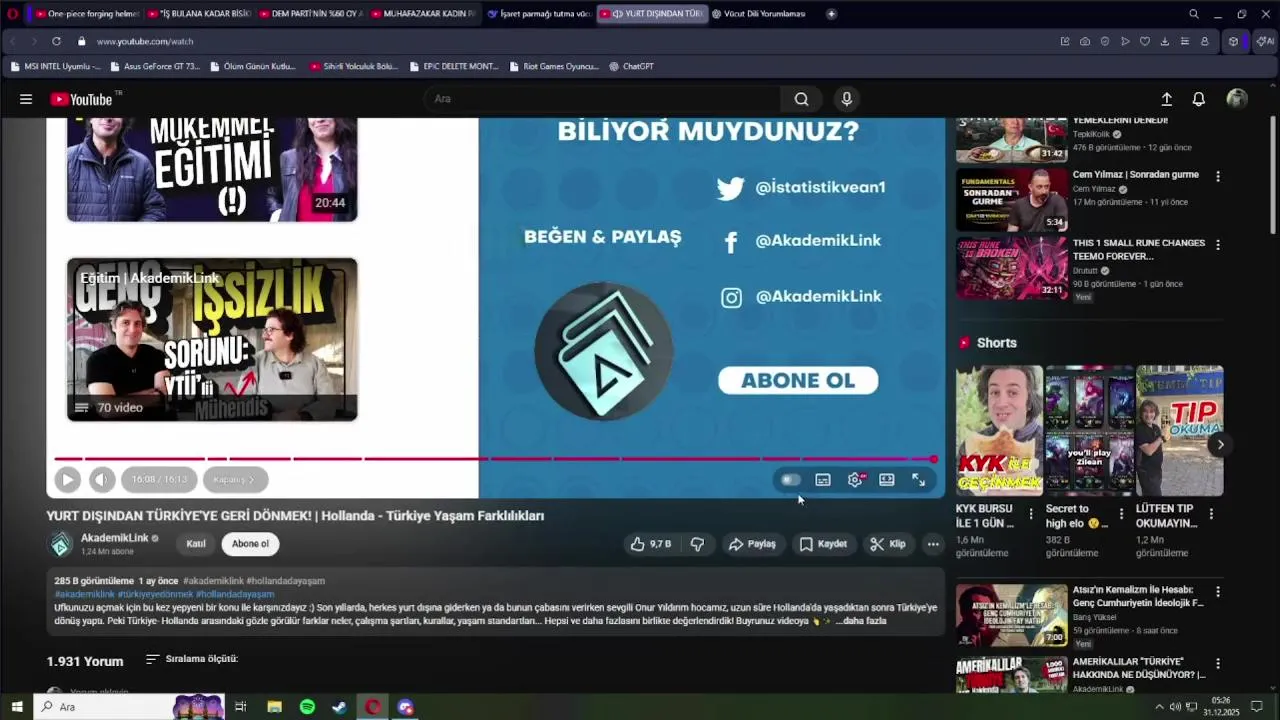
Task: Click the Katıl join button
Action: (196, 544)
